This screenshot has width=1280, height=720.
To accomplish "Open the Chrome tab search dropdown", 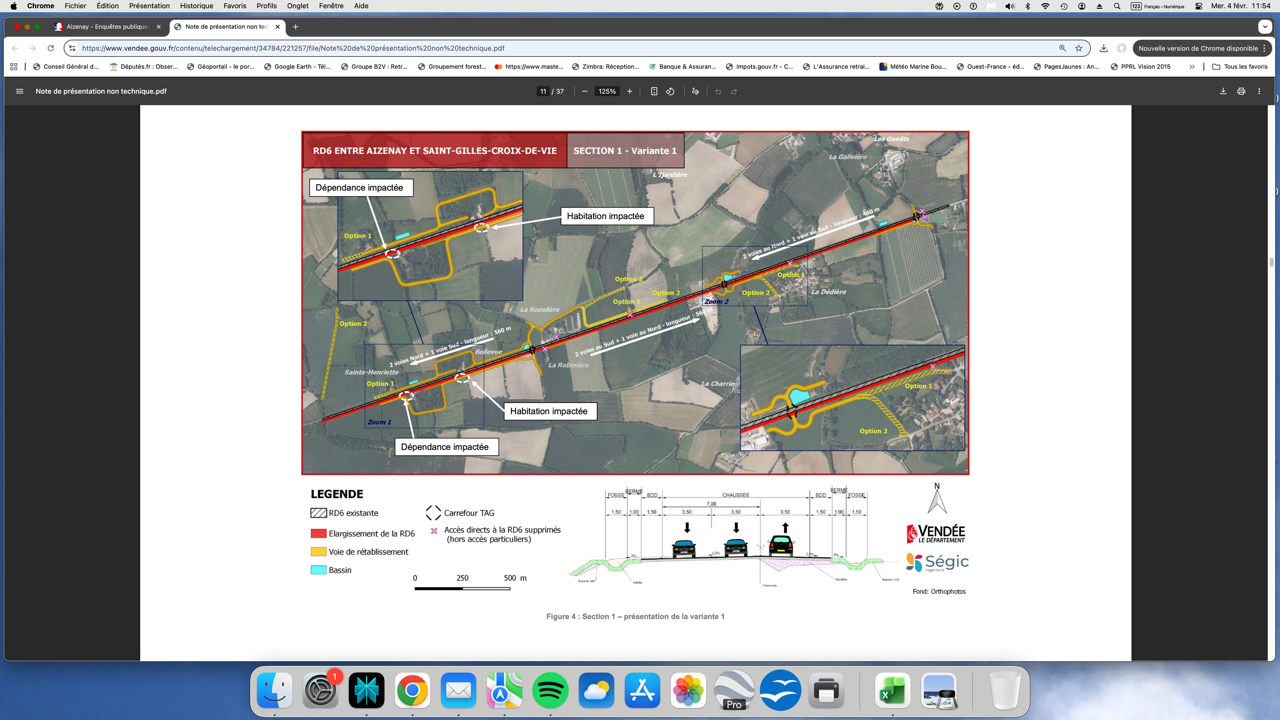I will pos(1265,27).
